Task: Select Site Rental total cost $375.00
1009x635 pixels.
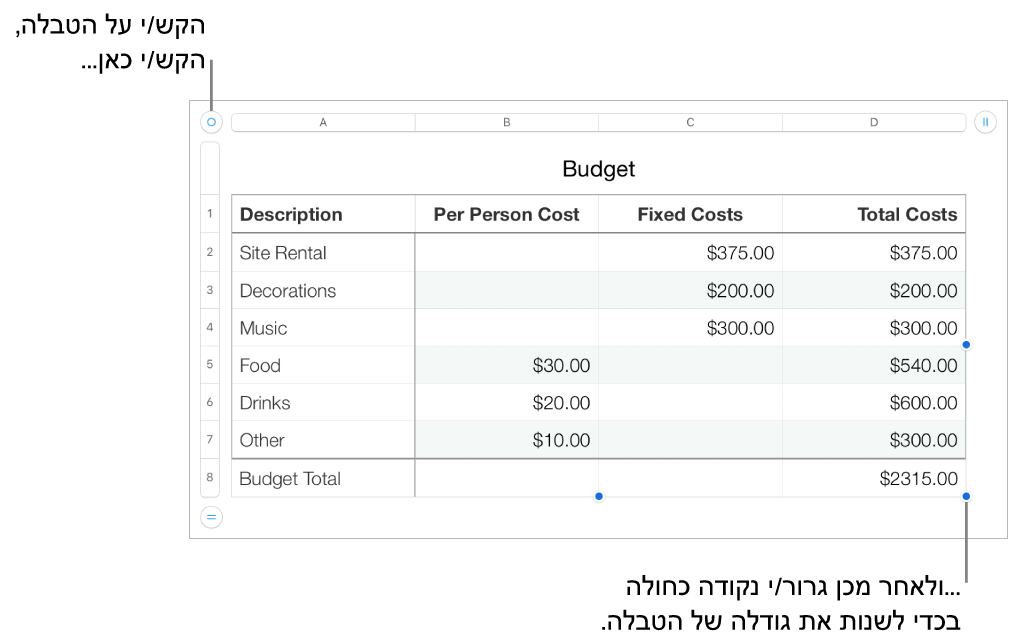Action: point(874,253)
